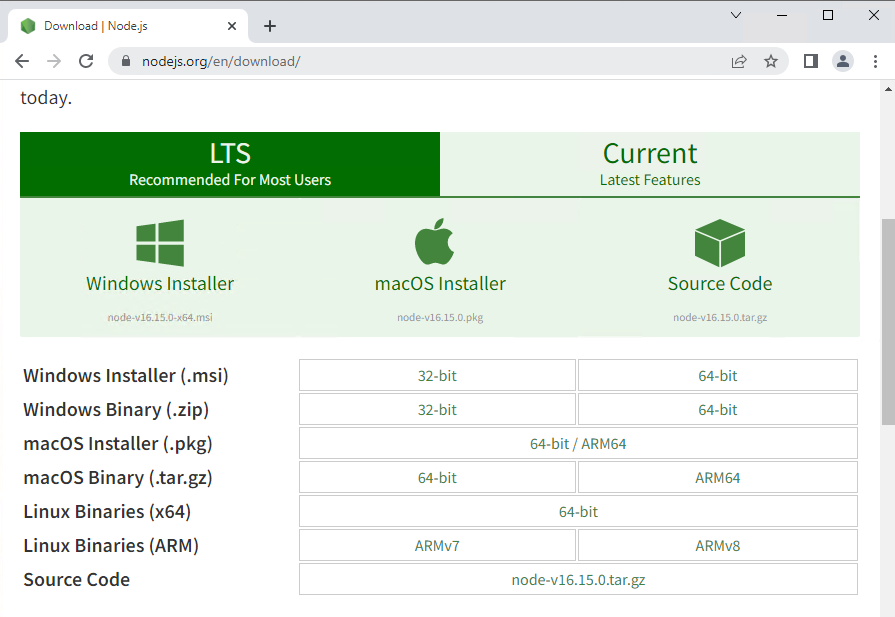Image resolution: width=895 pixels, height=617 pixels.
Task: Expand the tab search chevron
Action: tap(736, 15)
